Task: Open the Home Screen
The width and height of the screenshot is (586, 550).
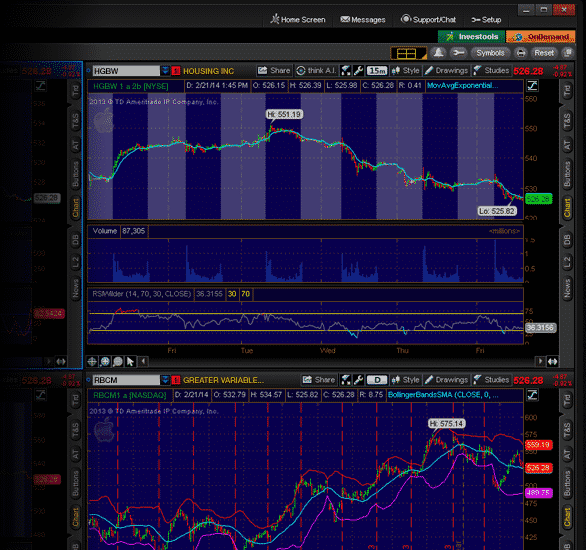Action: [x=298, y=19]
